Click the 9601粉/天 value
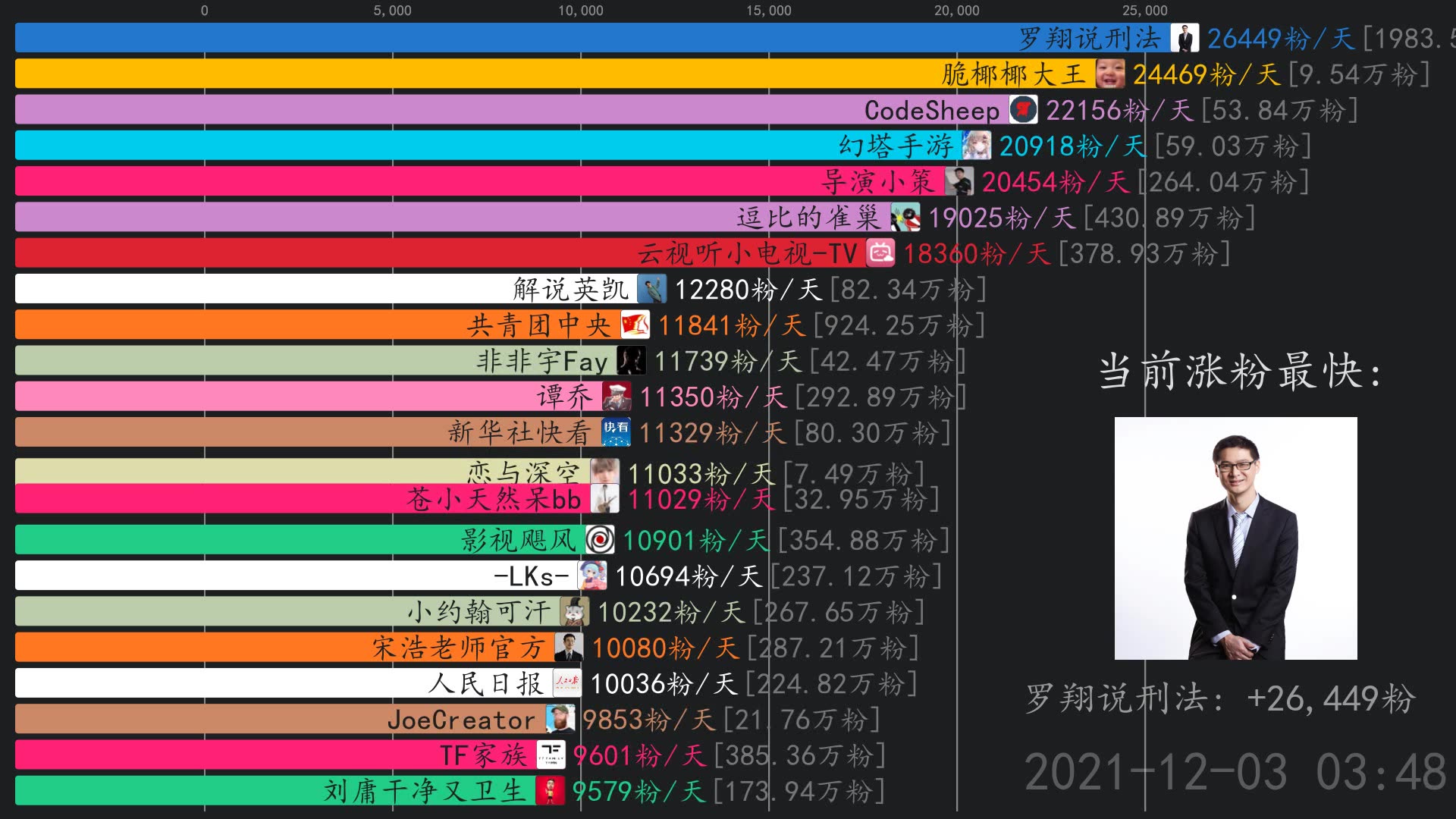The image size is (1456, 819). 639,756
